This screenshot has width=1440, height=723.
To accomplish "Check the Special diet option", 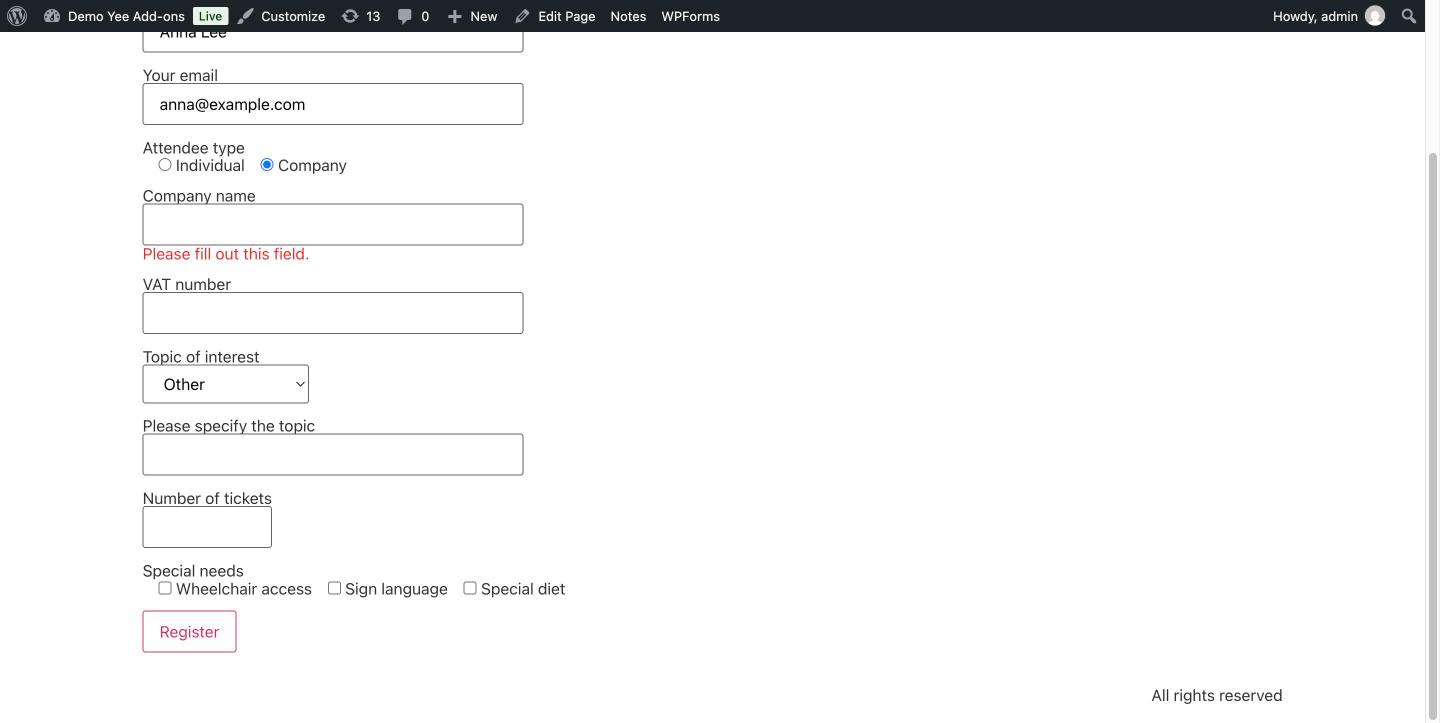I will click(470, 588).
